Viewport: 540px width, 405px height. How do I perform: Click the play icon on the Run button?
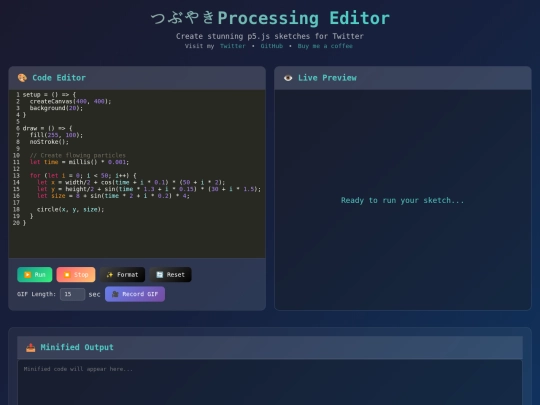click(28, 274)
